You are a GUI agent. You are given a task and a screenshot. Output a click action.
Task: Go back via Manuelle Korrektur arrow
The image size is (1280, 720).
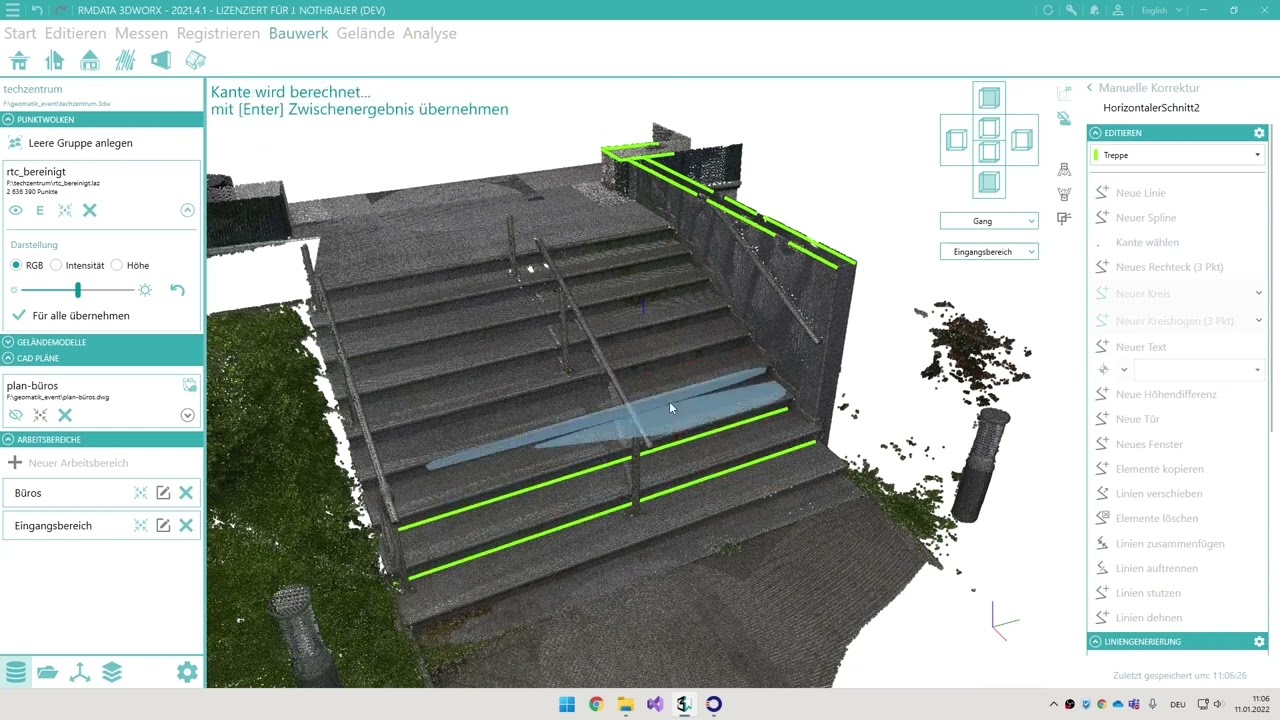pos(1090,88)
